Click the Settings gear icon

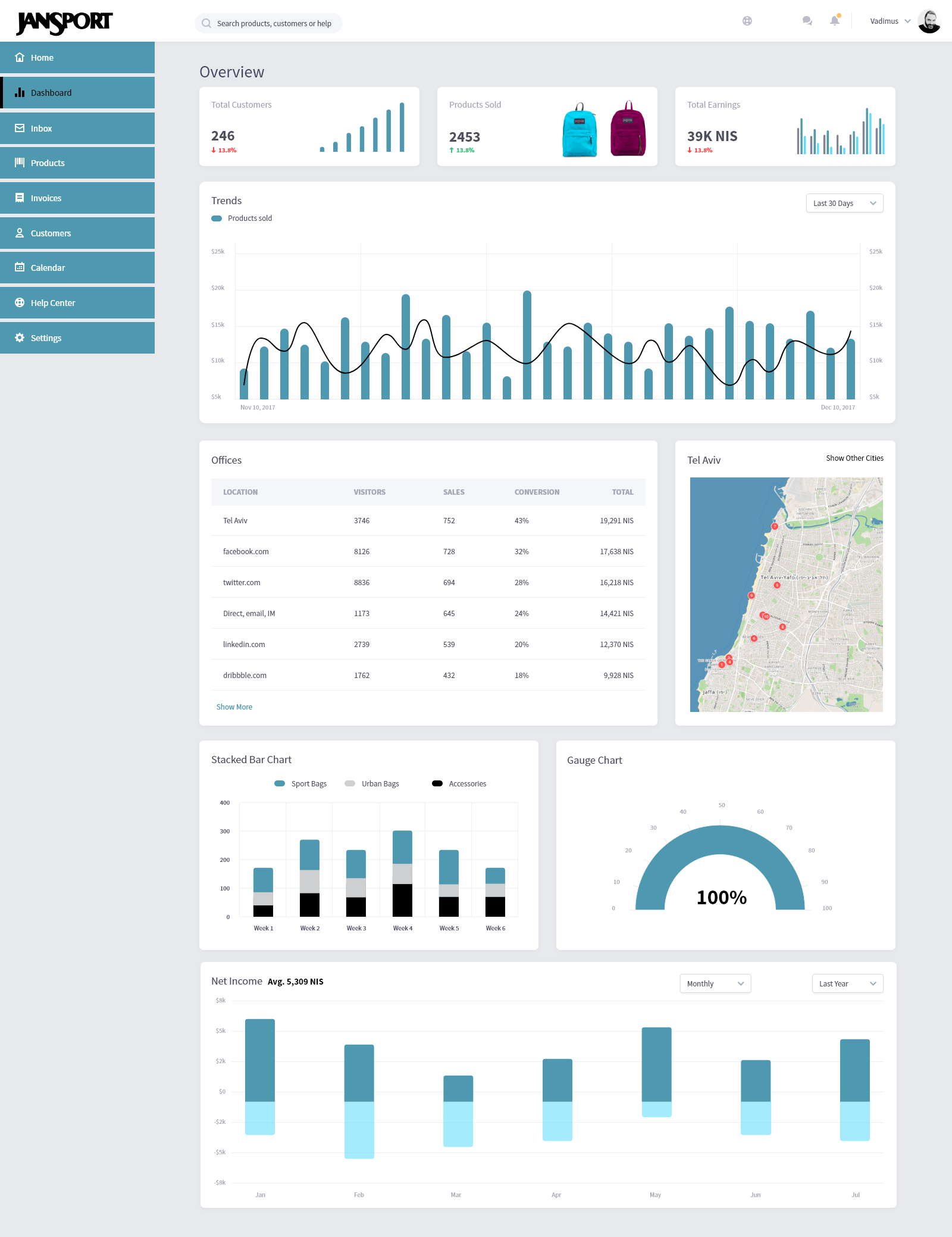point(20,338)
